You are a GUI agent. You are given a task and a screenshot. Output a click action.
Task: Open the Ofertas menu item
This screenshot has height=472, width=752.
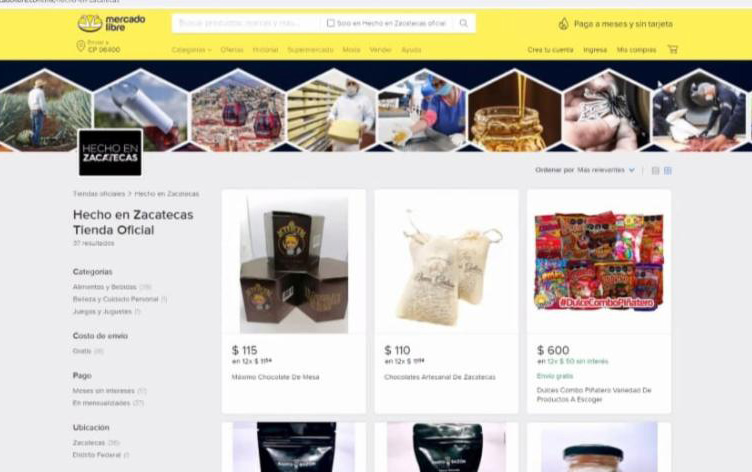(x=232, y=50)
